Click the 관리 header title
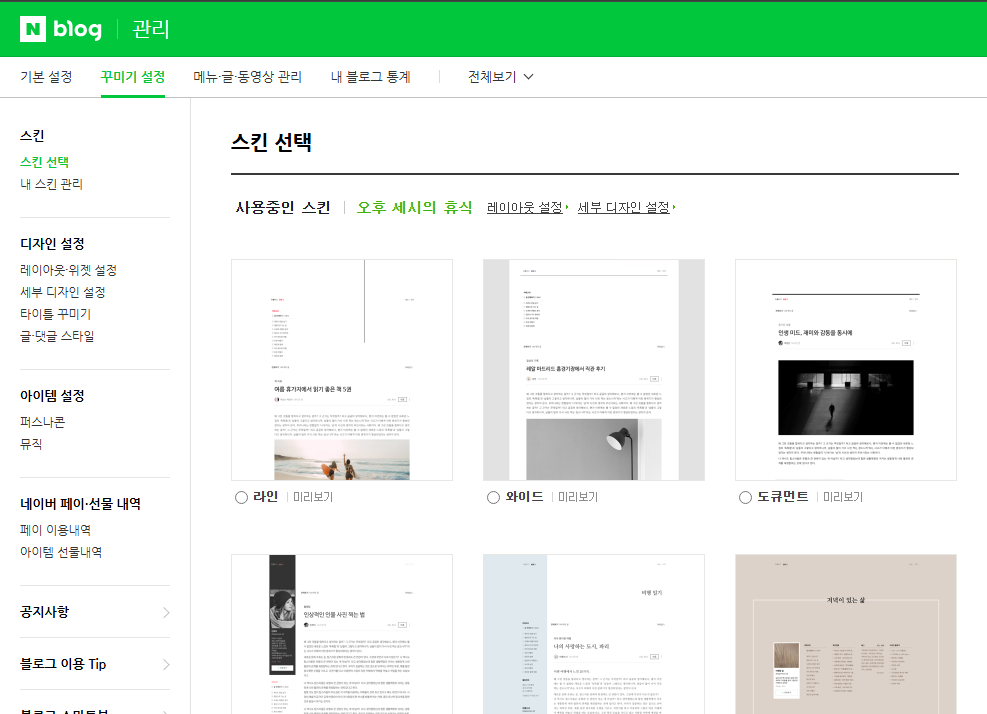Image resolution: width=987 pixels, height=714 pixels. pyautogui.click(x=150, y=29)
